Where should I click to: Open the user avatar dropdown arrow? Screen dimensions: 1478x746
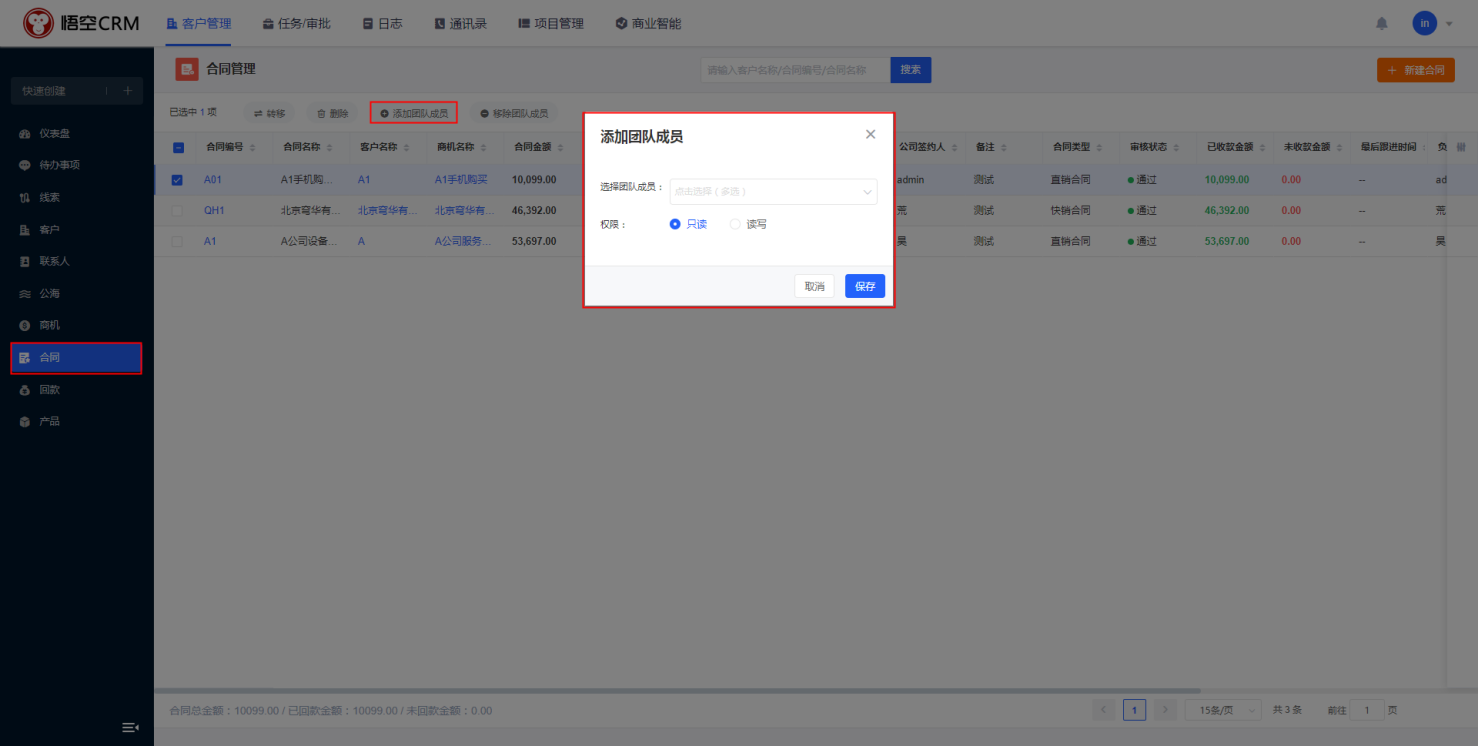(1449, 23)
